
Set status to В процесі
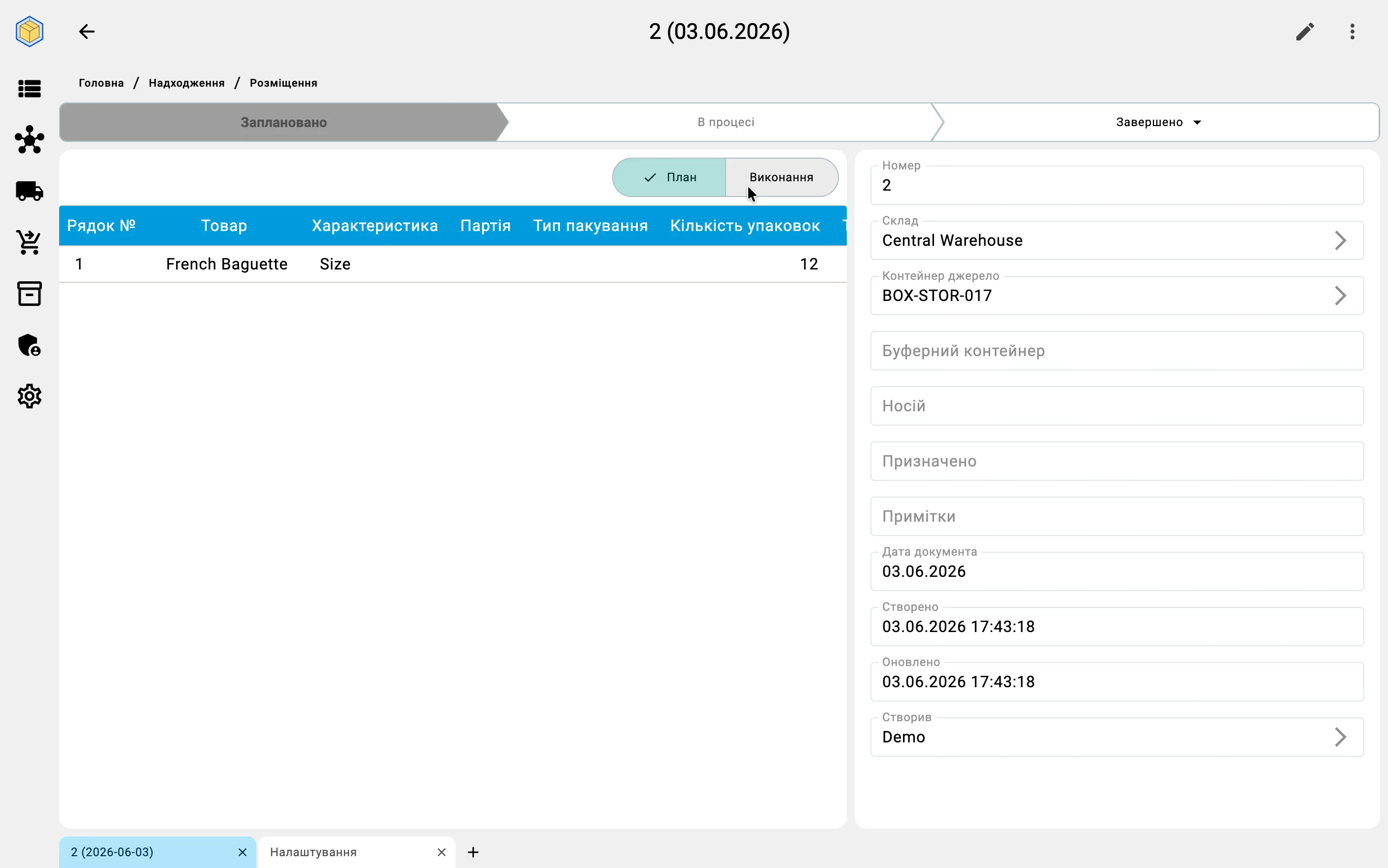coord(726,122)
